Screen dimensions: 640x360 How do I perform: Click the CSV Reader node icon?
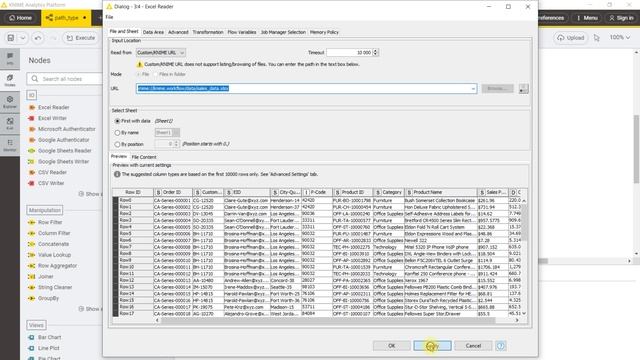(x=31, y=173)
